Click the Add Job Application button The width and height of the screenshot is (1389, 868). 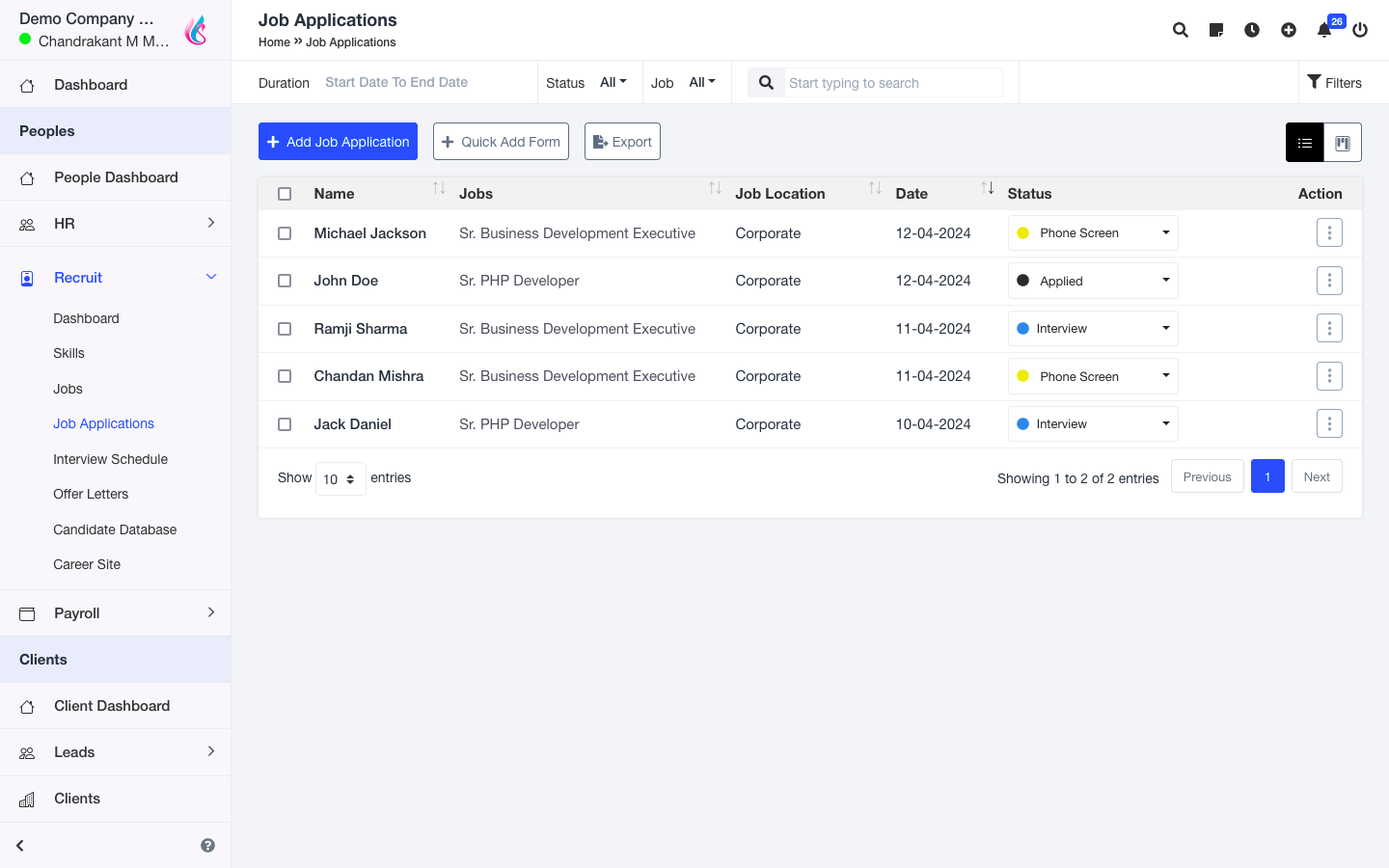(338, 142)
